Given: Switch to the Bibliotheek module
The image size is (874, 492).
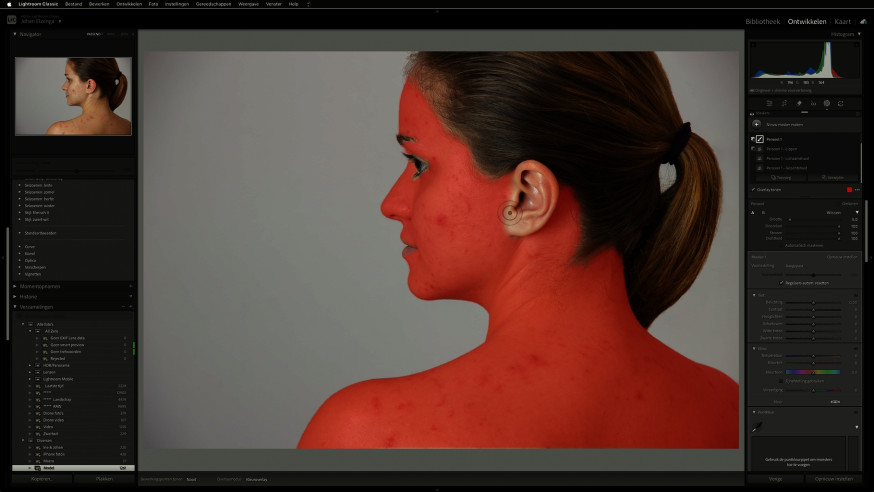Looking at the screenshot, I should [763, 21].
